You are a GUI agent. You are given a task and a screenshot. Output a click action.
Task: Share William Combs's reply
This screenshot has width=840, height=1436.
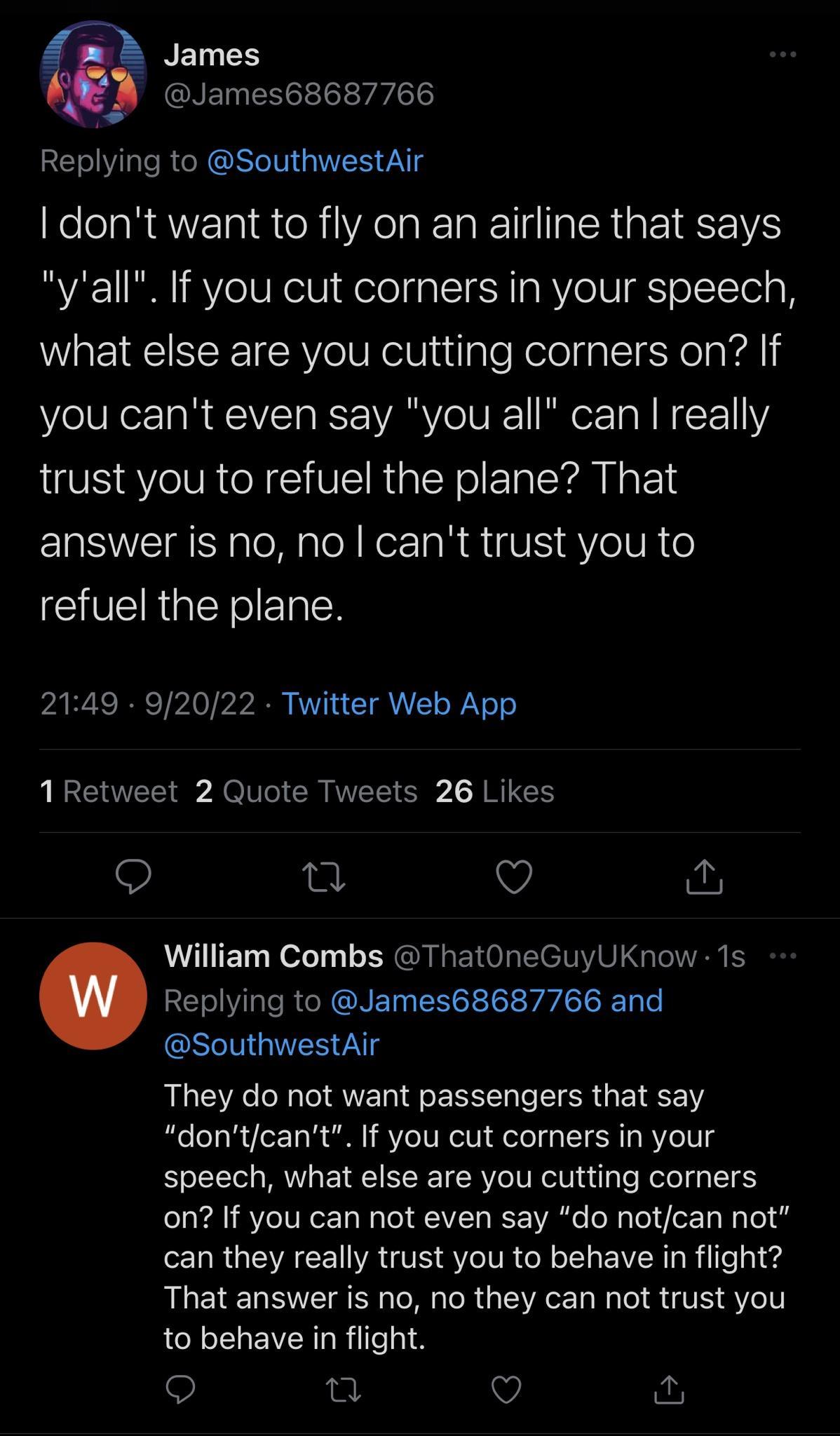pyautogui.click(x=670, y=1392)
